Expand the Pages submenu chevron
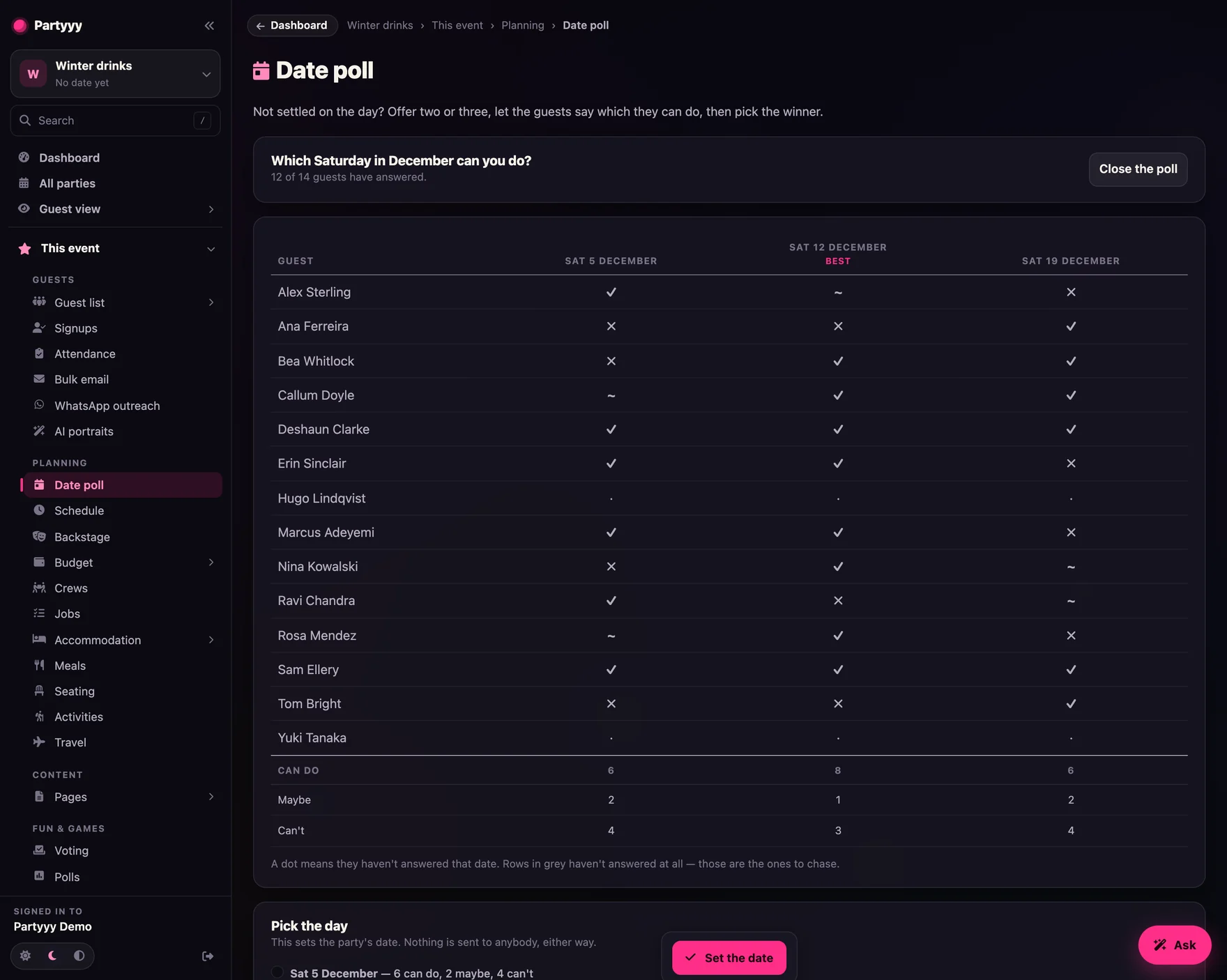1227x980 pixels. (211, 797)
